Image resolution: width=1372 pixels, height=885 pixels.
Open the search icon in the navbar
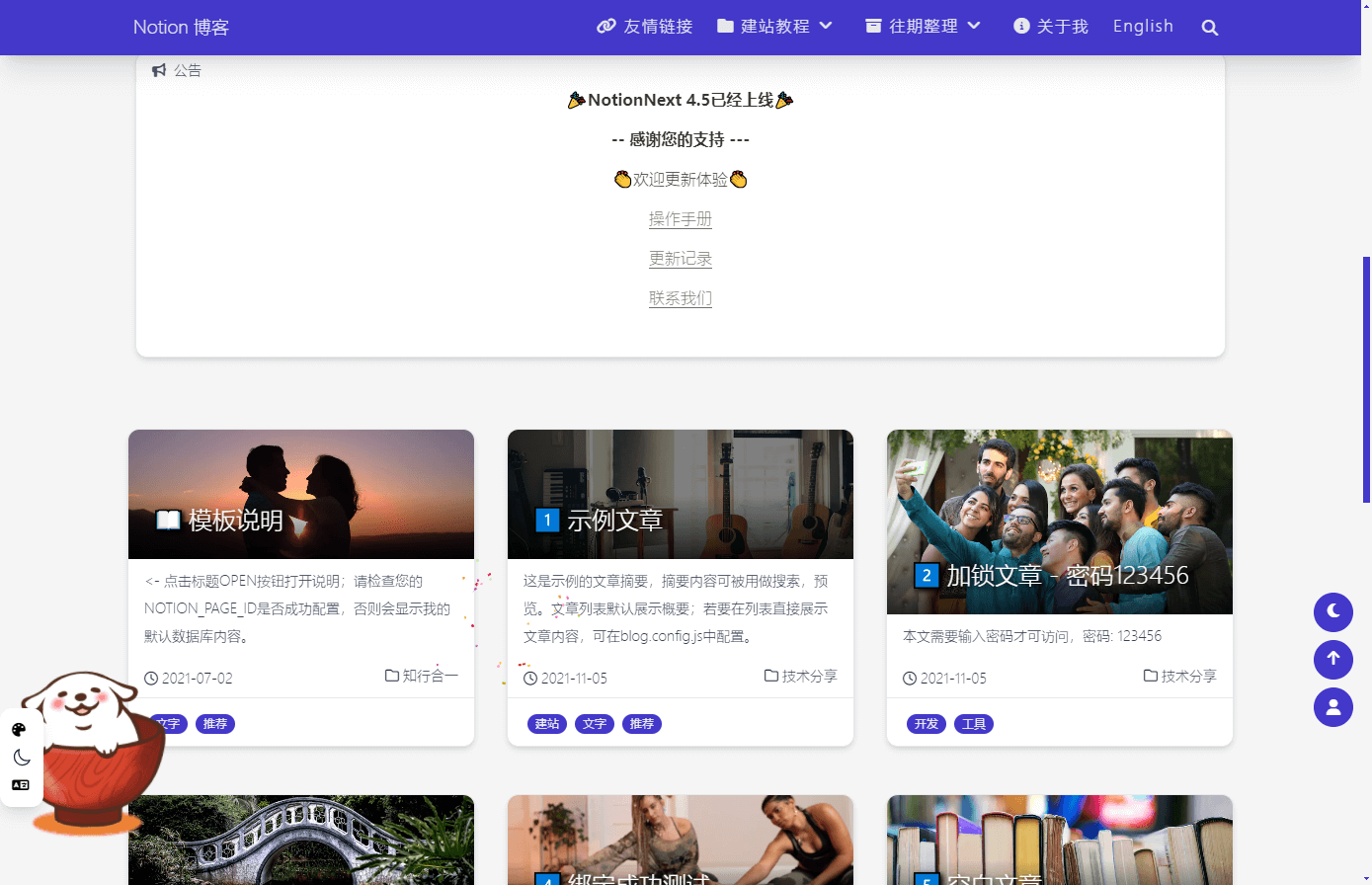pyautogui.click(x=1210, y=27)
